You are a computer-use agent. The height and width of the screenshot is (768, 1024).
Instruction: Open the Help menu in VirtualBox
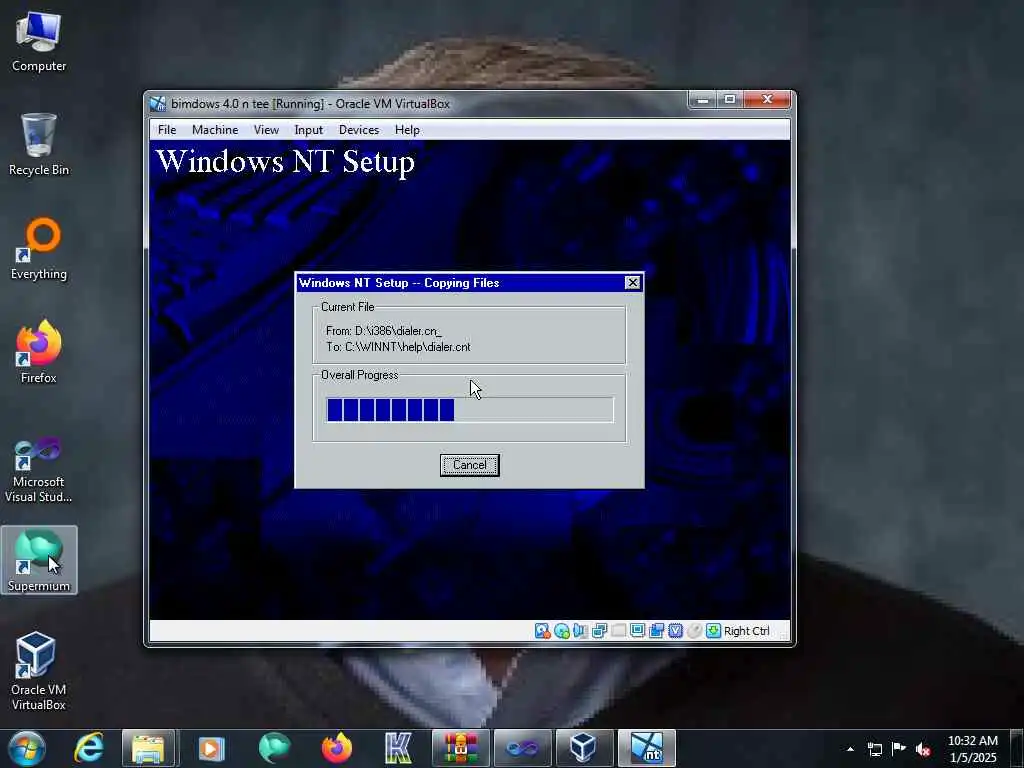407,130
